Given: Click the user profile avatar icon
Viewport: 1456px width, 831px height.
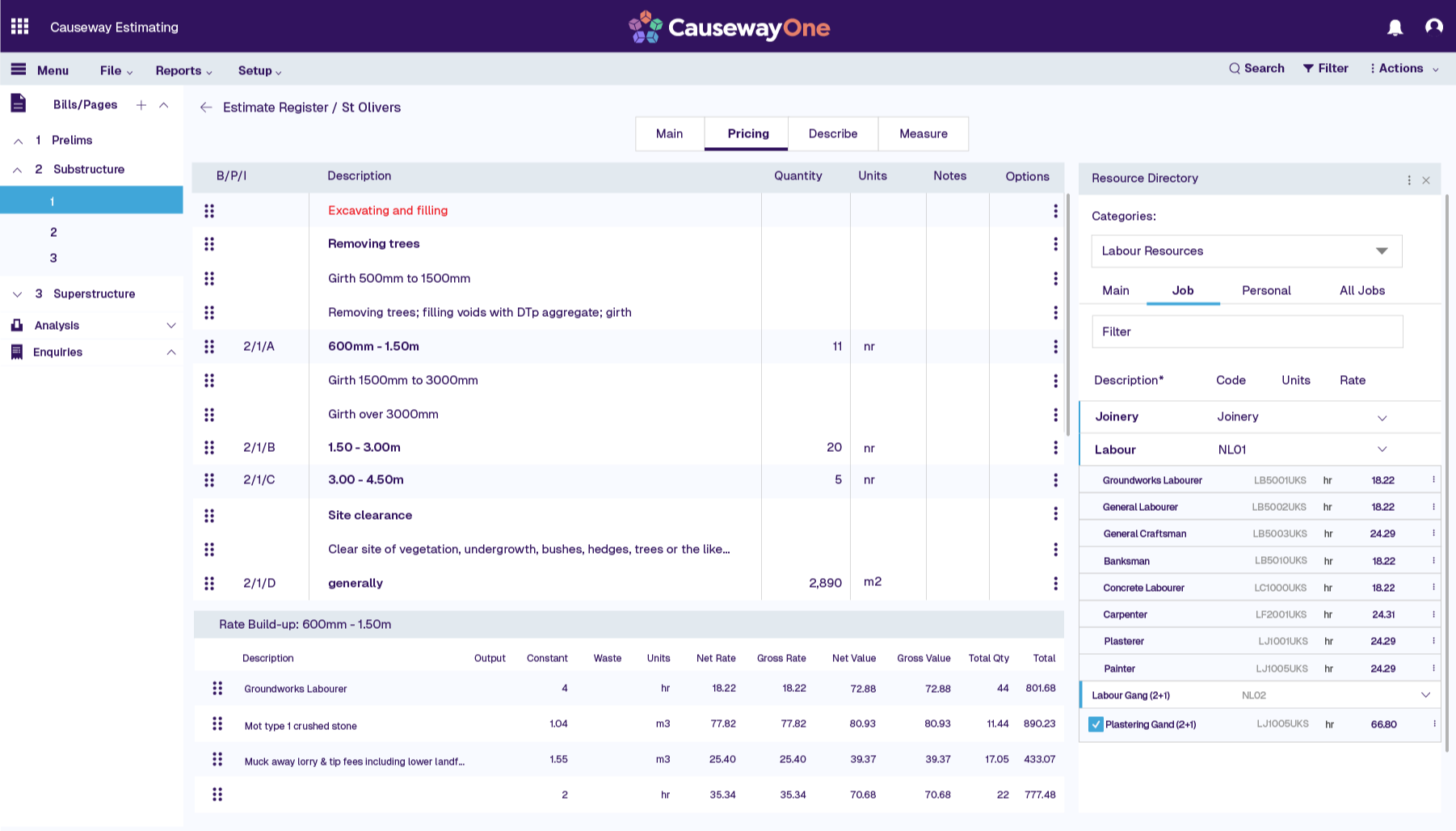Looking at the screenshot, I should [1433, 27].
